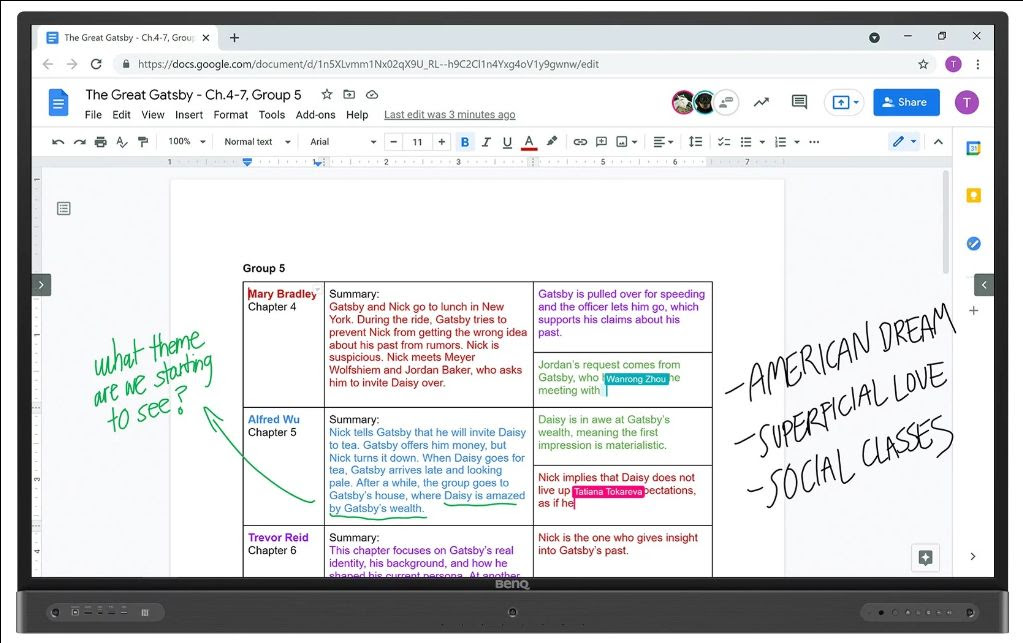Increase font size with the plus button

442,142
